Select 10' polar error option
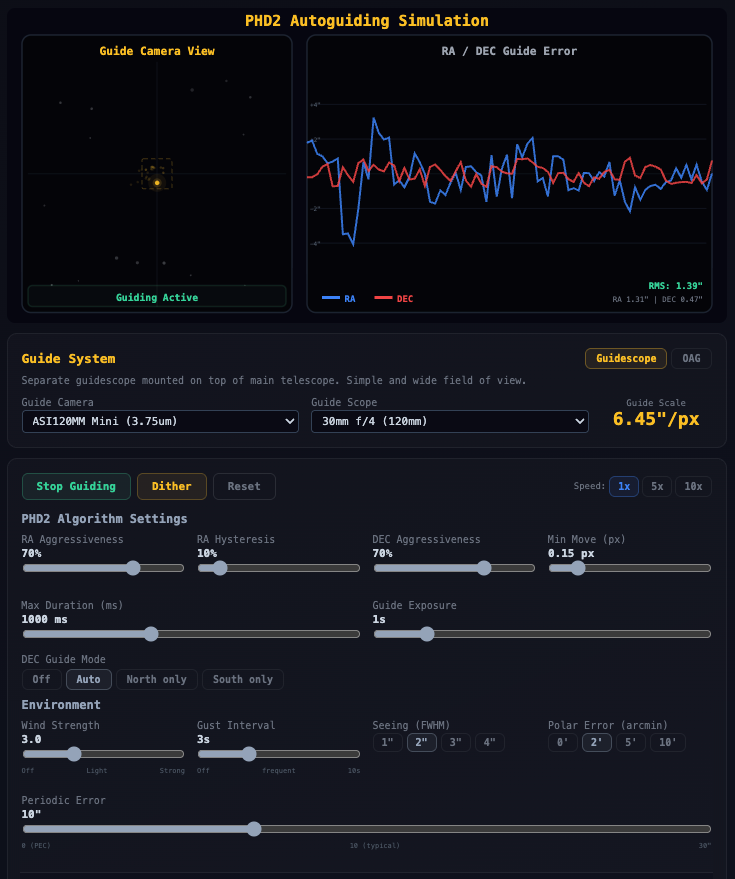This screenshot has width=735, height=879. click(x=667, y=742)
